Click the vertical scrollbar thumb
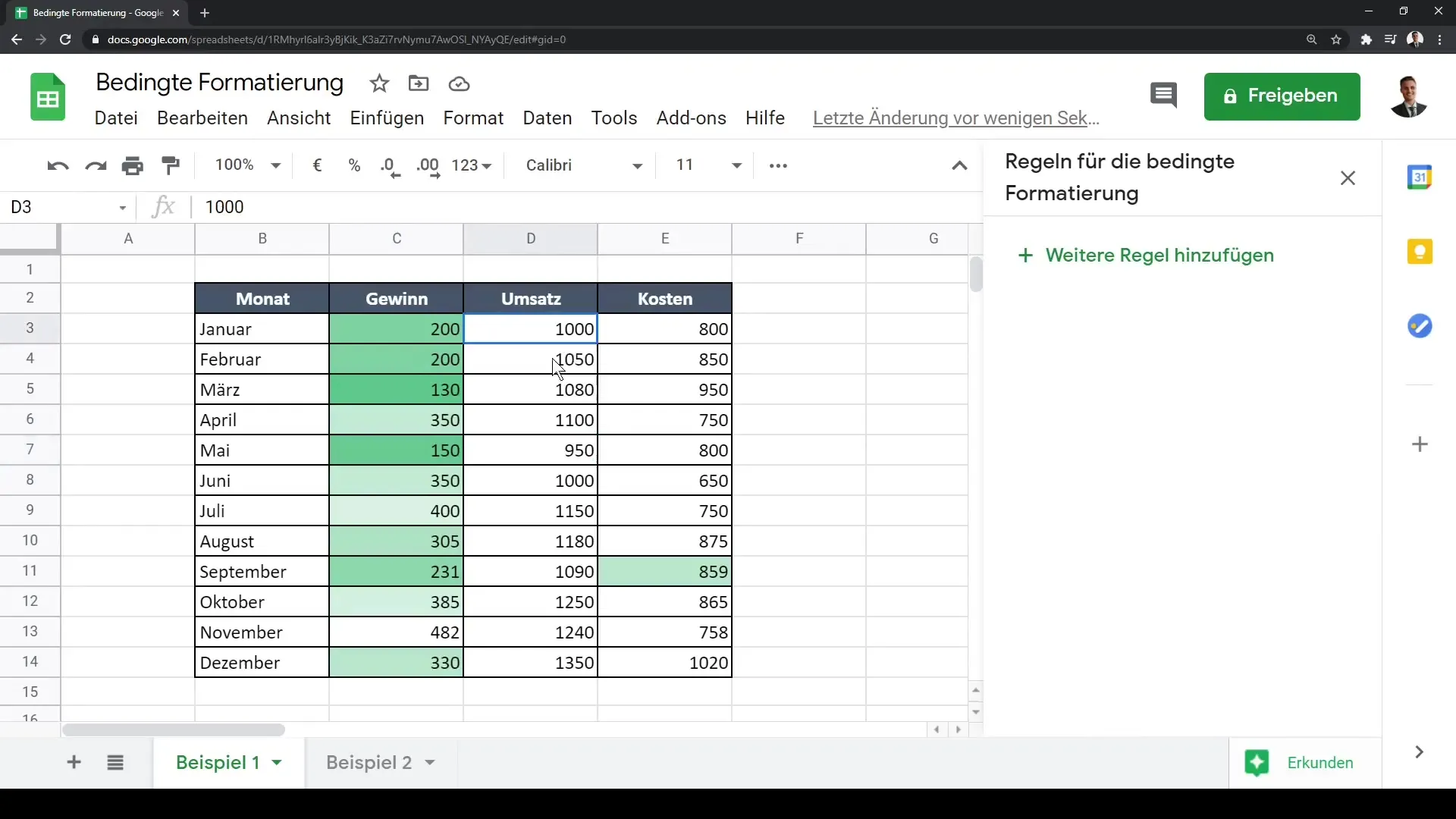The height and width of the screenshot is (819, 1456). [x=976, y=275]
